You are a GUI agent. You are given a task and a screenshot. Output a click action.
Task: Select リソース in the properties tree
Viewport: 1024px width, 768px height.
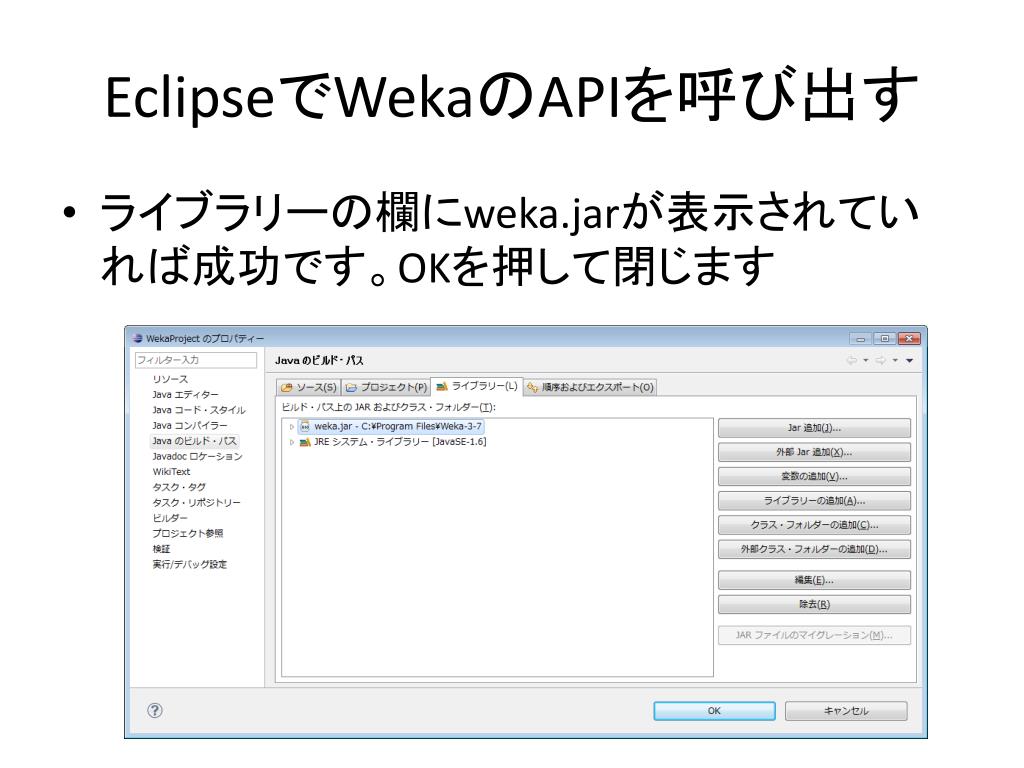pos(170,379)
